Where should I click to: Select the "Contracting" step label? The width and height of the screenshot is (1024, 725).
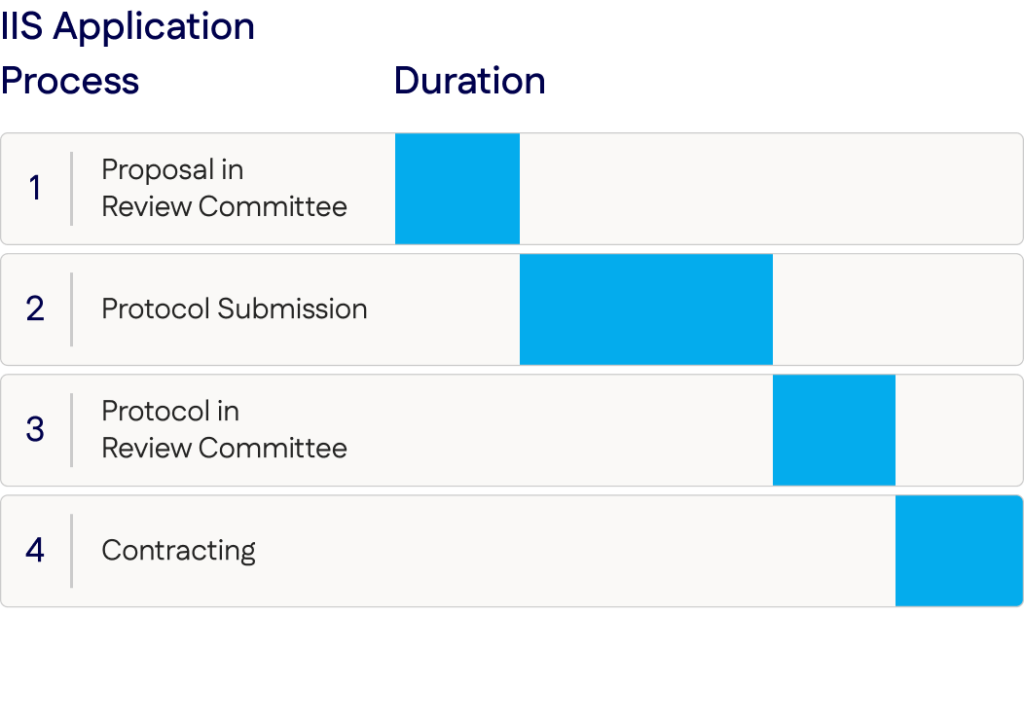pos(179,550)
